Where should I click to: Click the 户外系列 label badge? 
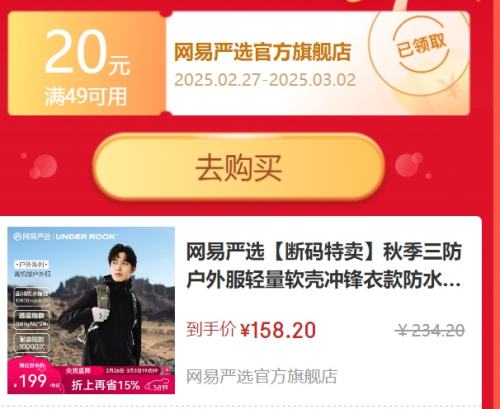pos(32,265)
